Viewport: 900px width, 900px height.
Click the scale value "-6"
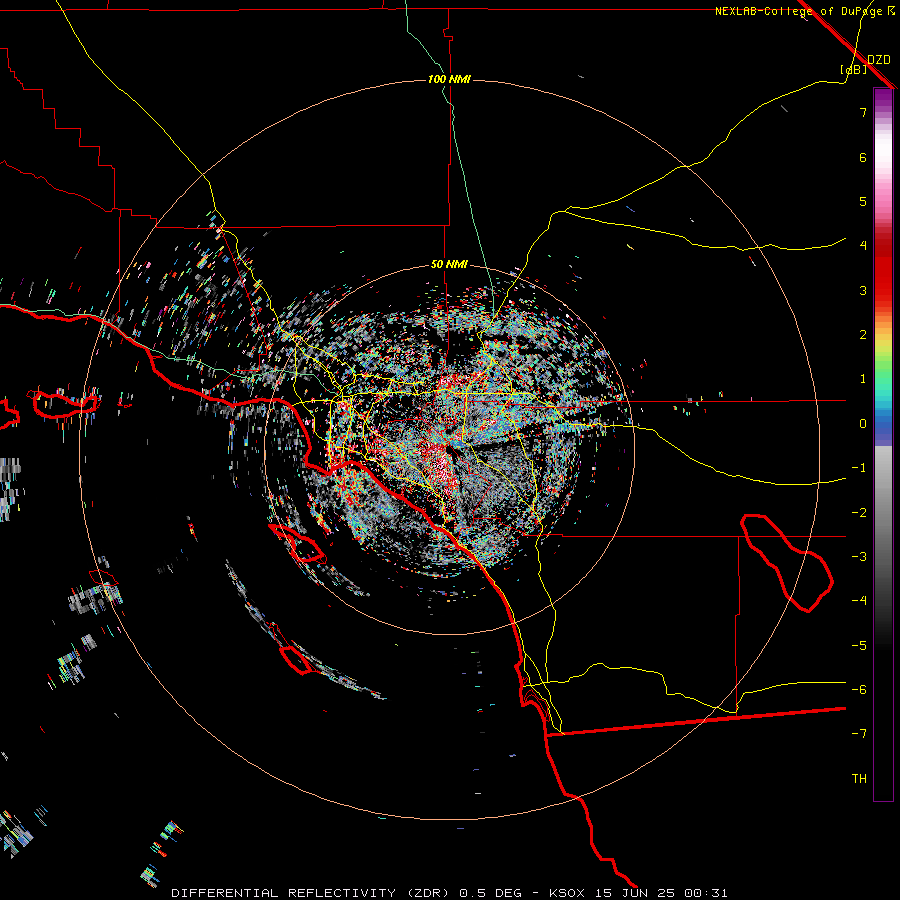859,690
